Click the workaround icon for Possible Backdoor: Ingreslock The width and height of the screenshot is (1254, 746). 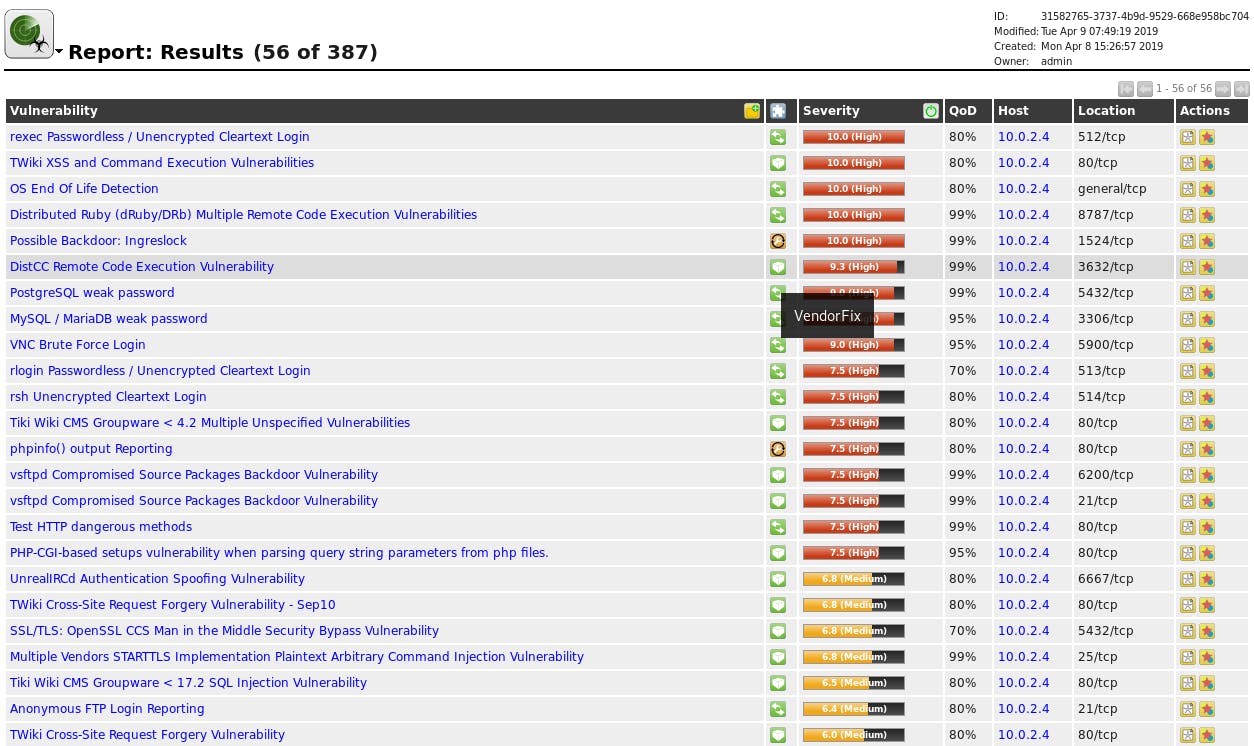(x=777, y=241)
